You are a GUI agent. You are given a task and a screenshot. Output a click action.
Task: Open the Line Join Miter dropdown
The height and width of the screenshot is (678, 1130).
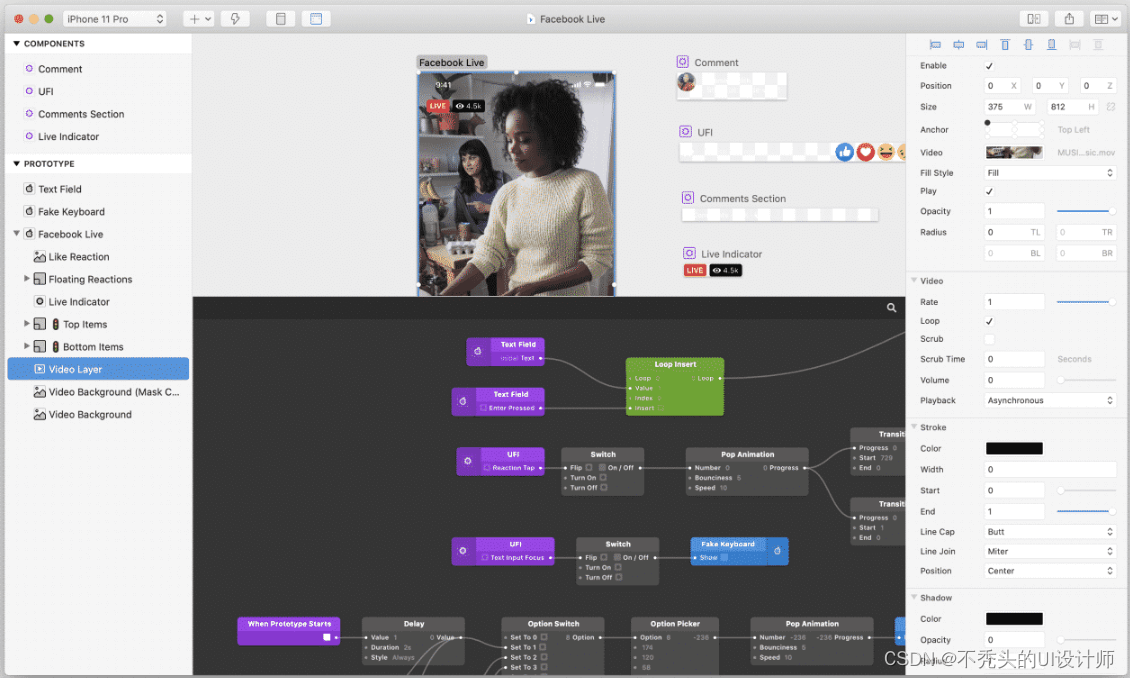pos(1050,551)
